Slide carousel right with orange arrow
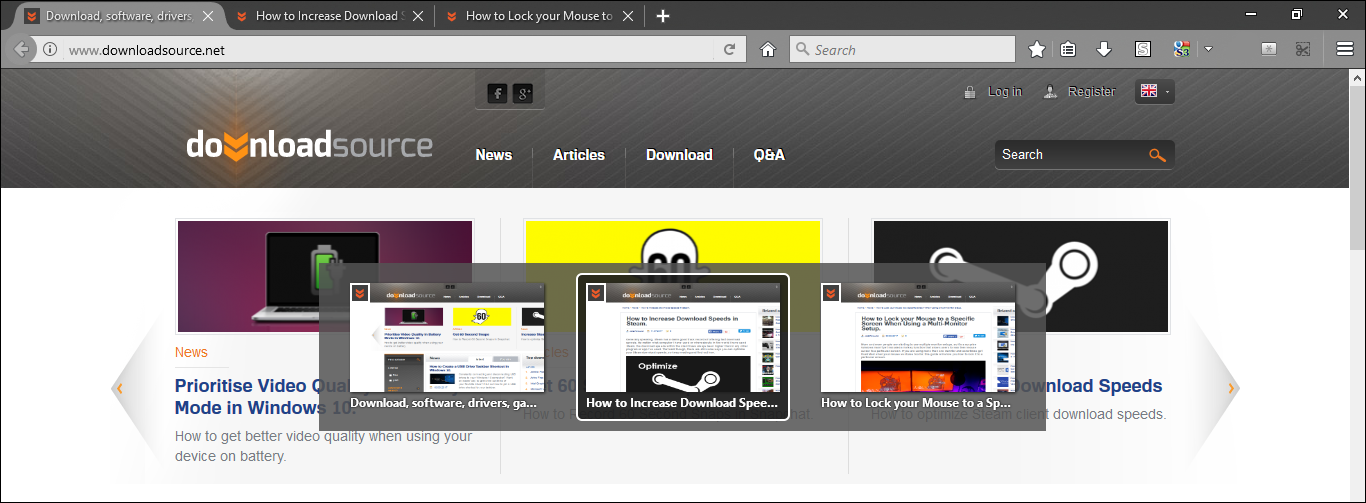The image size is (1366, 503). [1232, 388]
